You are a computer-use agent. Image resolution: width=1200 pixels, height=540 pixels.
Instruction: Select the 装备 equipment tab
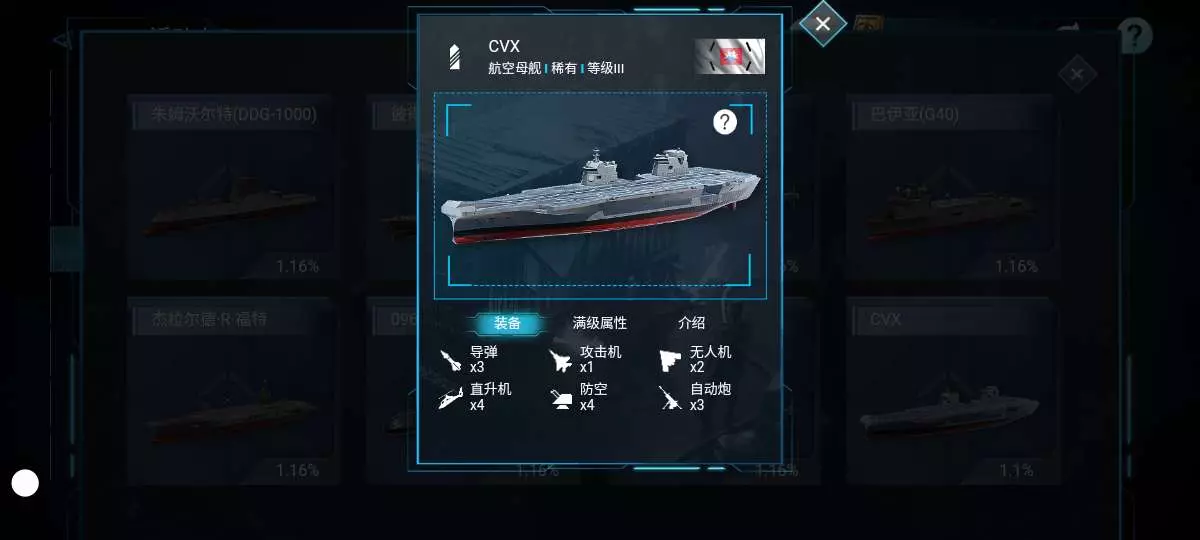pyautogui.click(x=507, y=323)
